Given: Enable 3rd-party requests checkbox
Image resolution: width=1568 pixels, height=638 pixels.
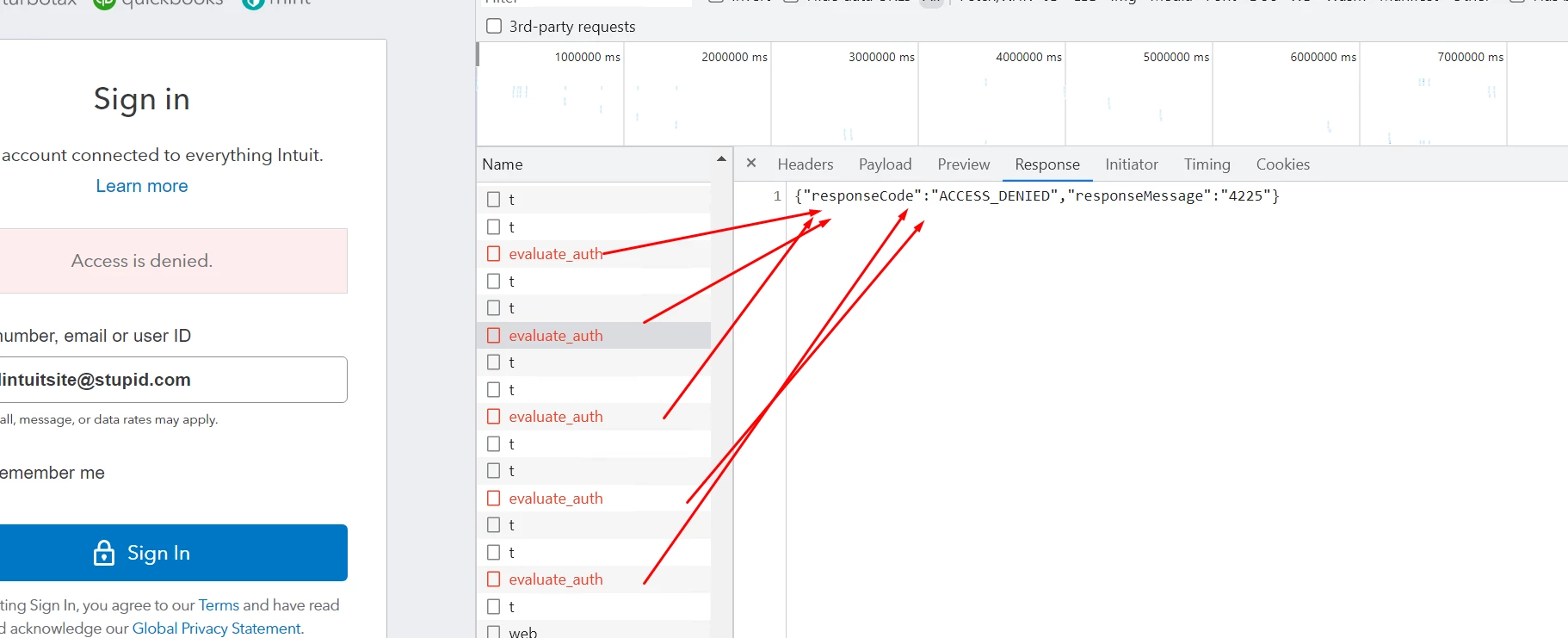Looking at the screenshot, I should [x=494, y=26].
